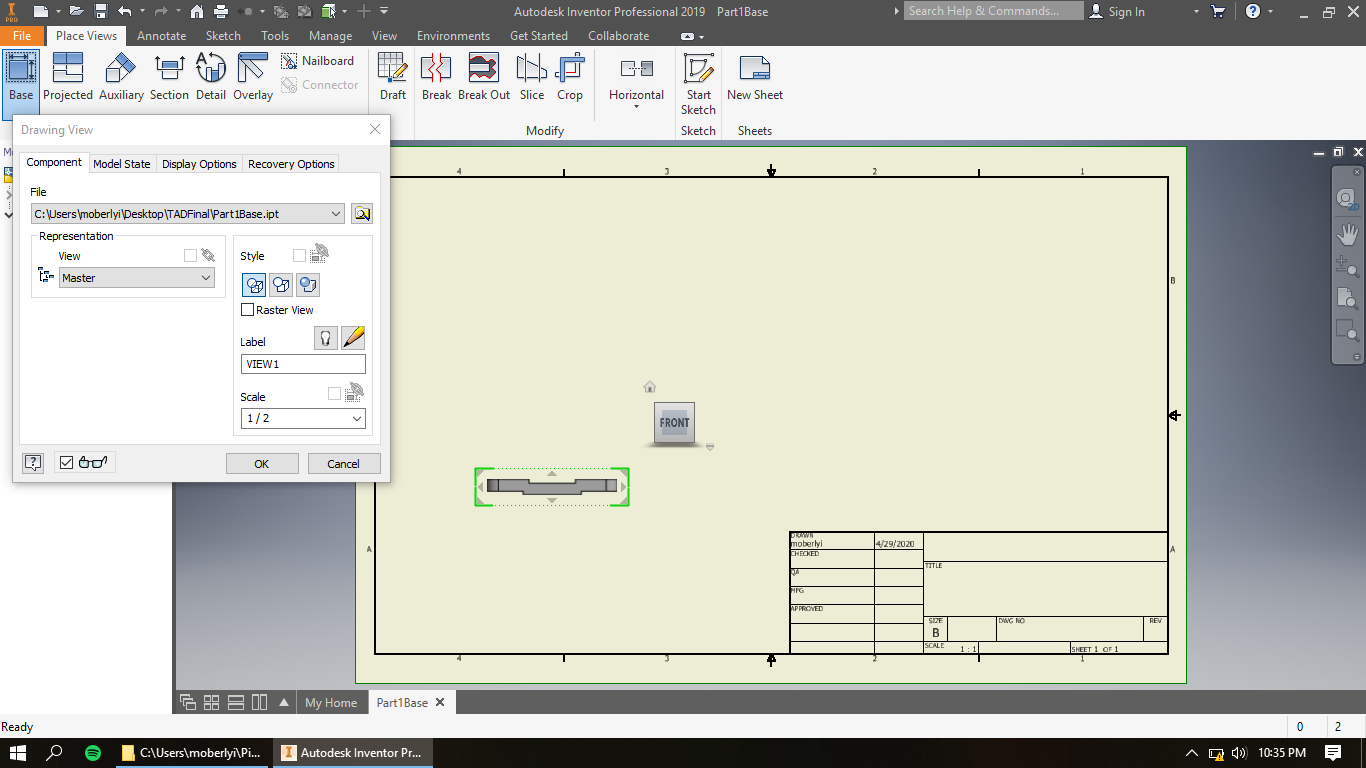The width and height of the screenshot is (1366, 768).
Task: Switch to the Model State tab
Action: tap(122, 164)
